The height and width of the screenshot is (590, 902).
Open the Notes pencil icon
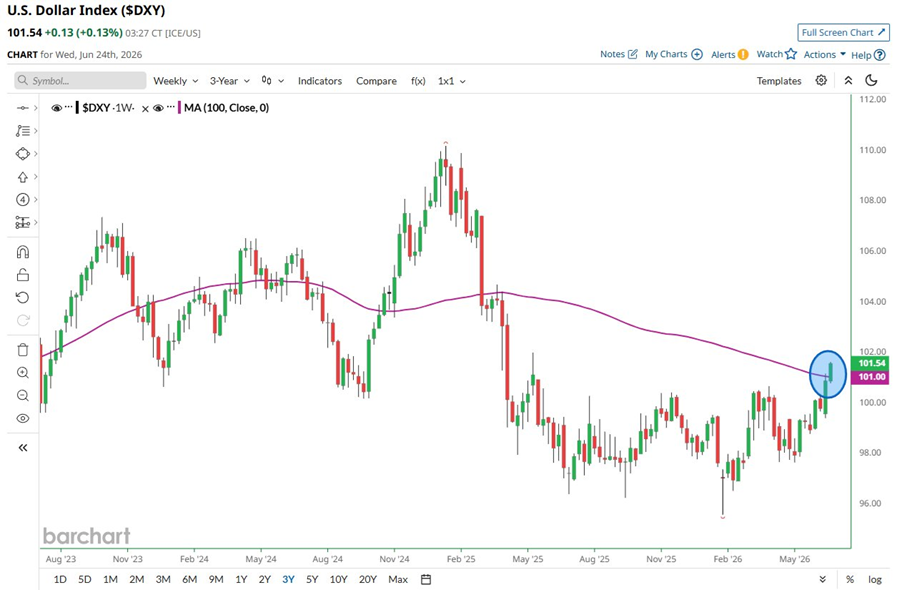click(x=633, y=54)
